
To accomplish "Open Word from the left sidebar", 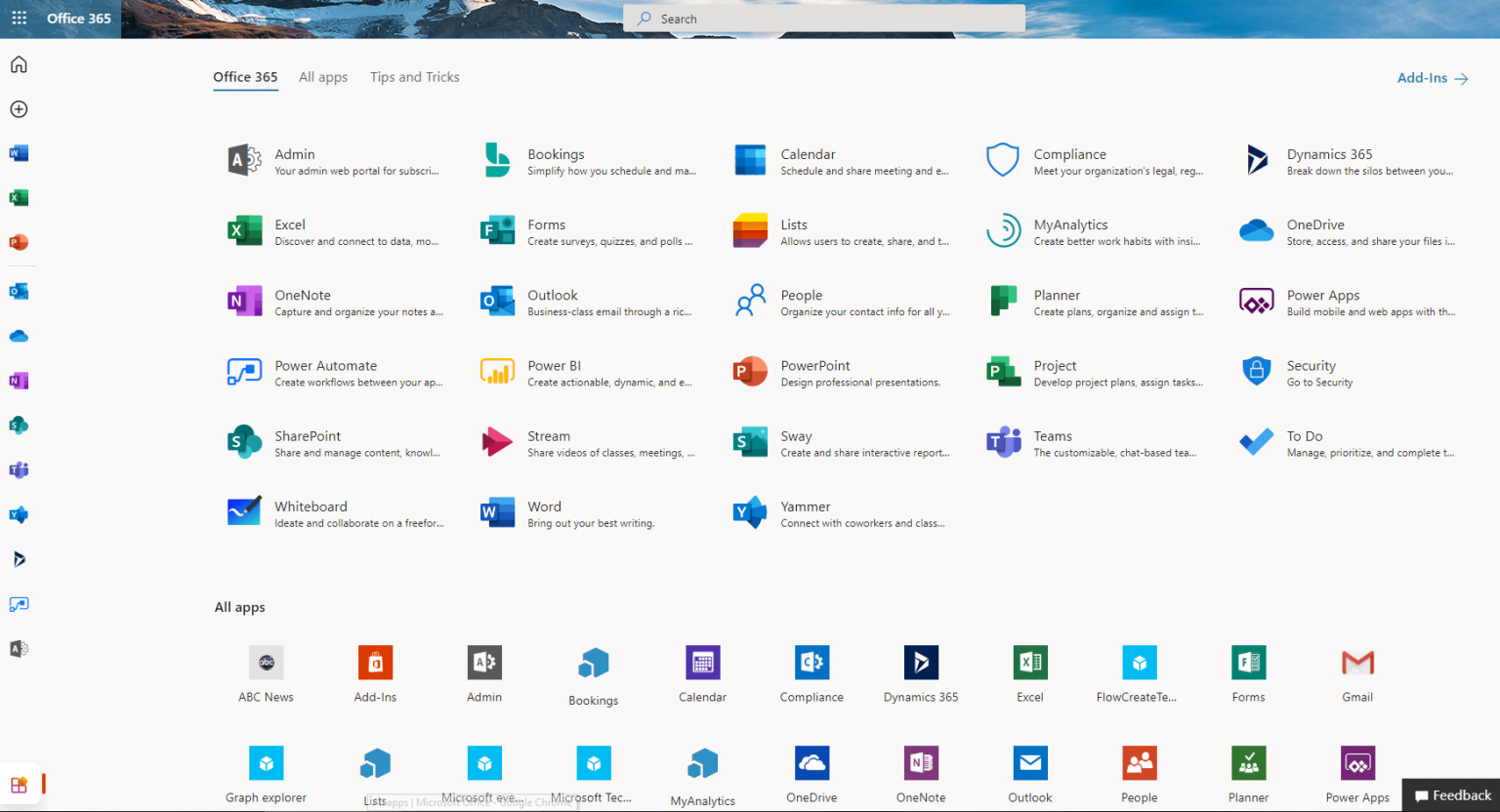I will (x=19, y=152).
